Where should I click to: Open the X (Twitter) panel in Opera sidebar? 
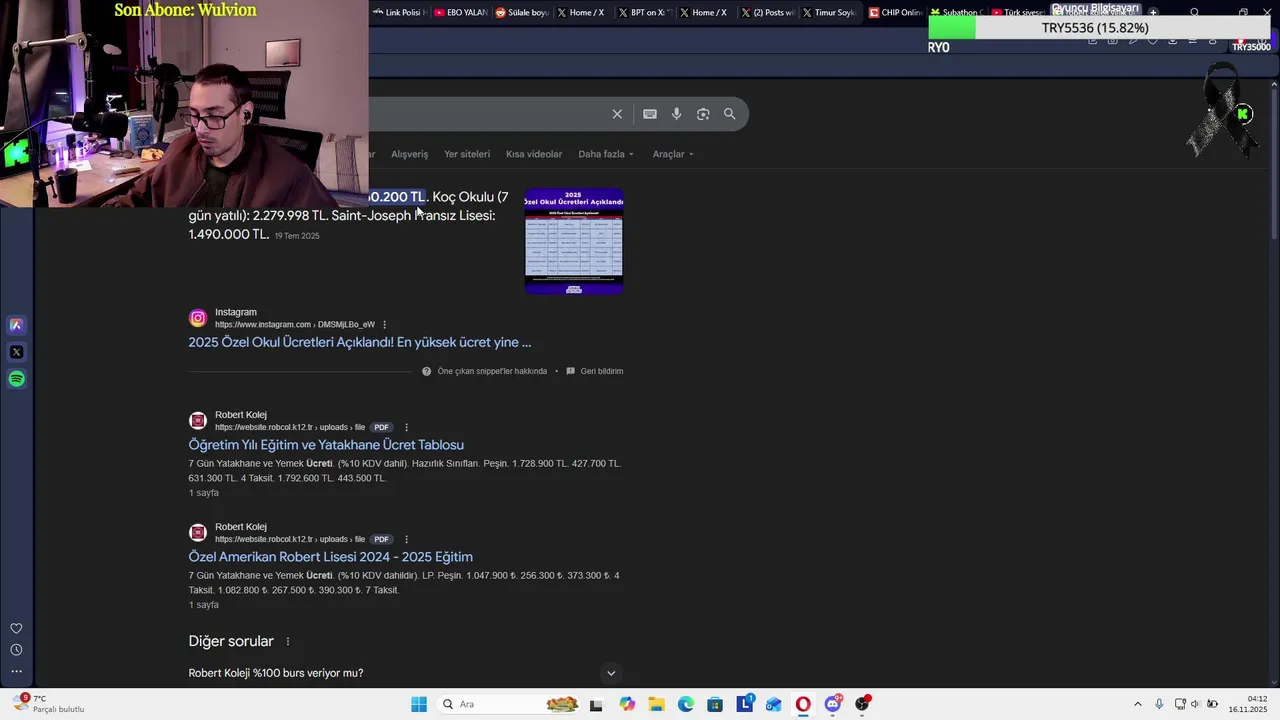tap(16, 352)
